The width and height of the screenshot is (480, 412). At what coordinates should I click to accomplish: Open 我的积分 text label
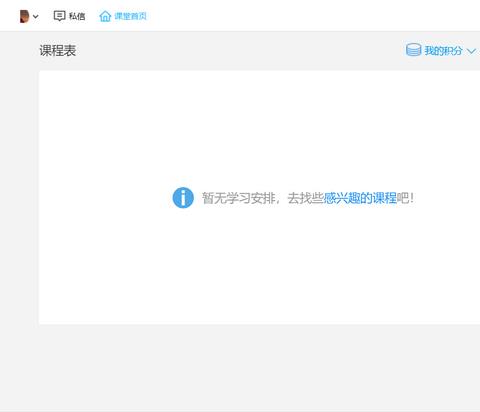(x=443, y=51)
